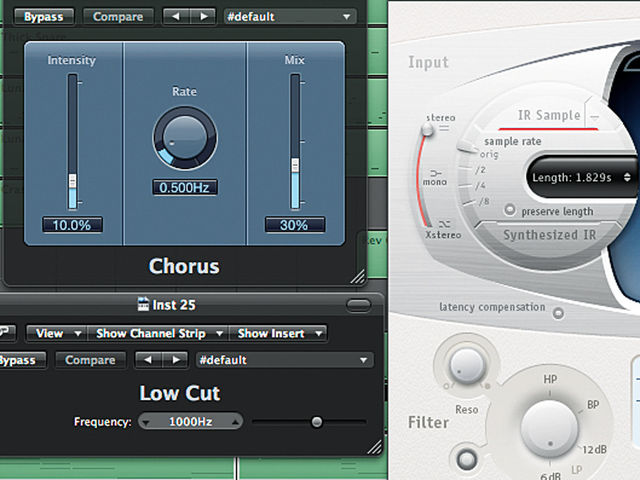Open the Low Cut #default preset dropdown
This screenshot has width=640, height=480.
point(284,360)
